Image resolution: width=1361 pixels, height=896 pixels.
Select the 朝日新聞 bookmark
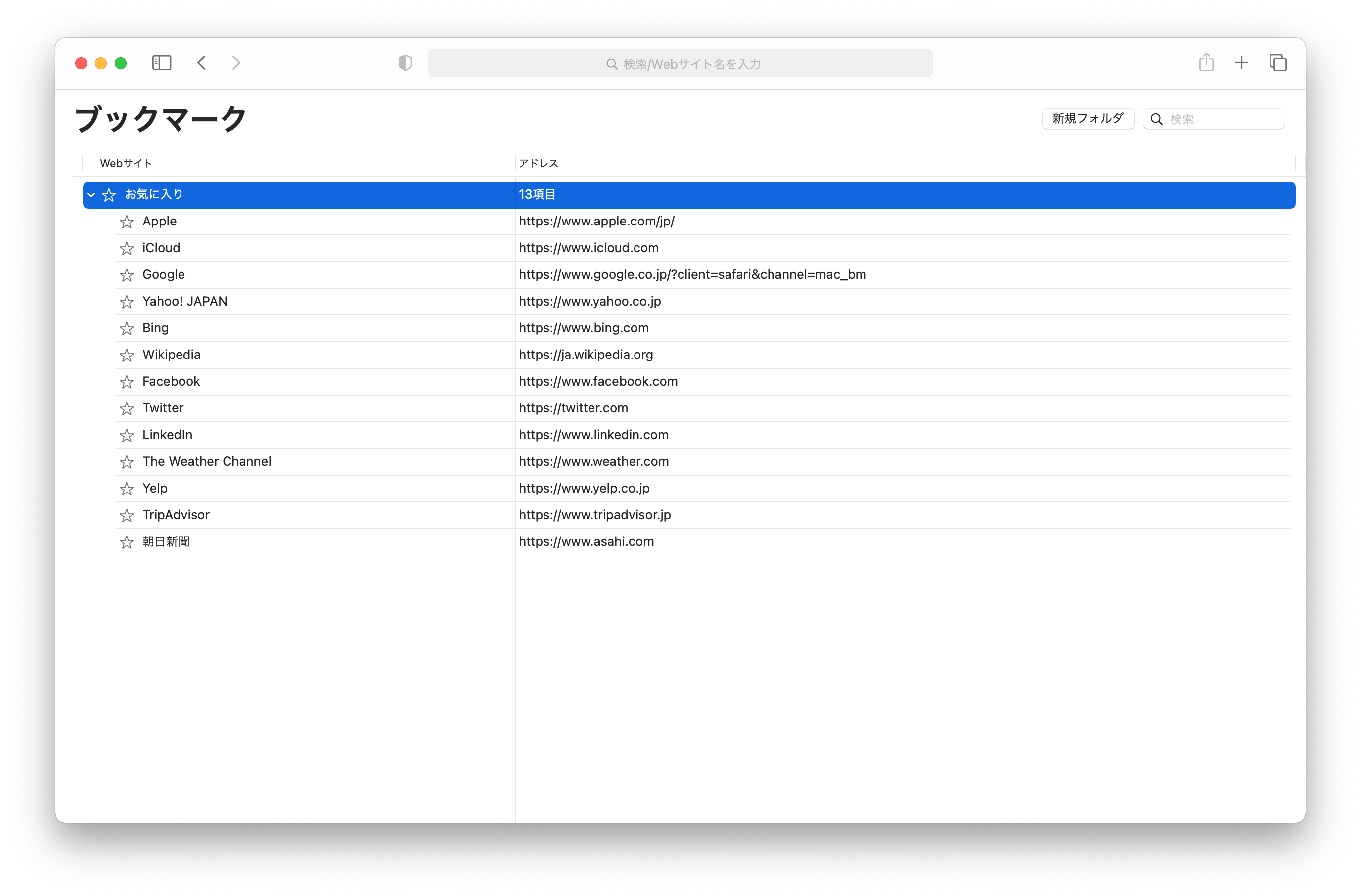click(x=166, y=541)
